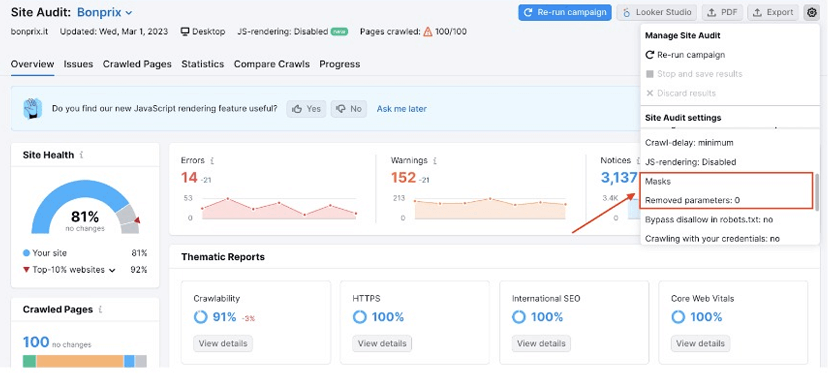Click the Your site blue legend dot
Screen dimensions: 828x381
click(26, 253)
